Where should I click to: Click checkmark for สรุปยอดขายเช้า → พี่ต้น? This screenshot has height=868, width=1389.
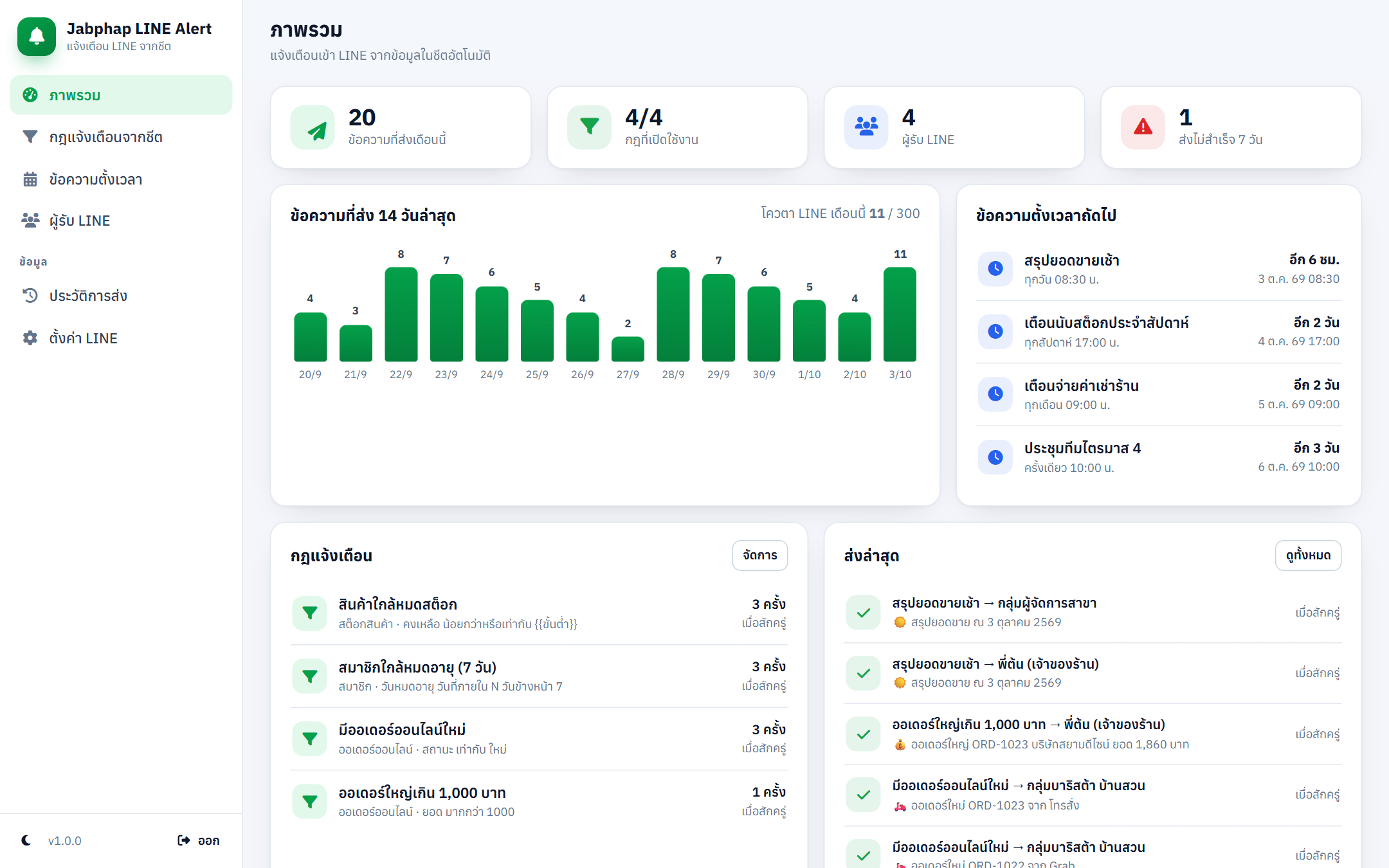[x=864, y=673]
